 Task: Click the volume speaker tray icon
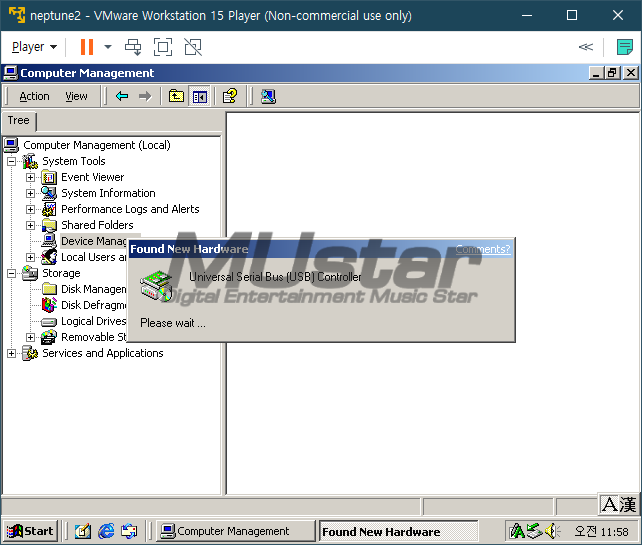click(552, 531)
